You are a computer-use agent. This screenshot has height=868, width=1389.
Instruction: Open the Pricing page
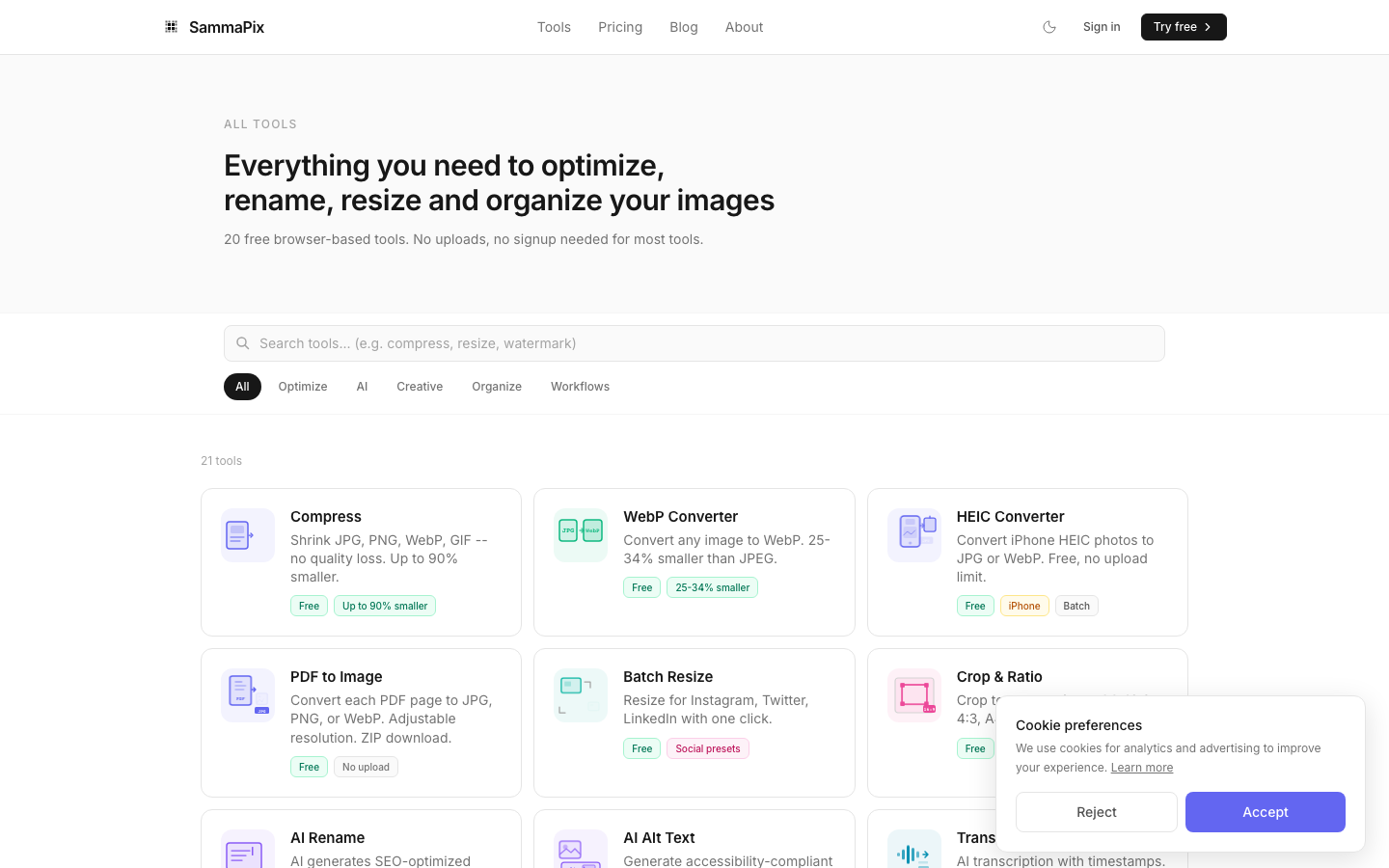point(620,27)
